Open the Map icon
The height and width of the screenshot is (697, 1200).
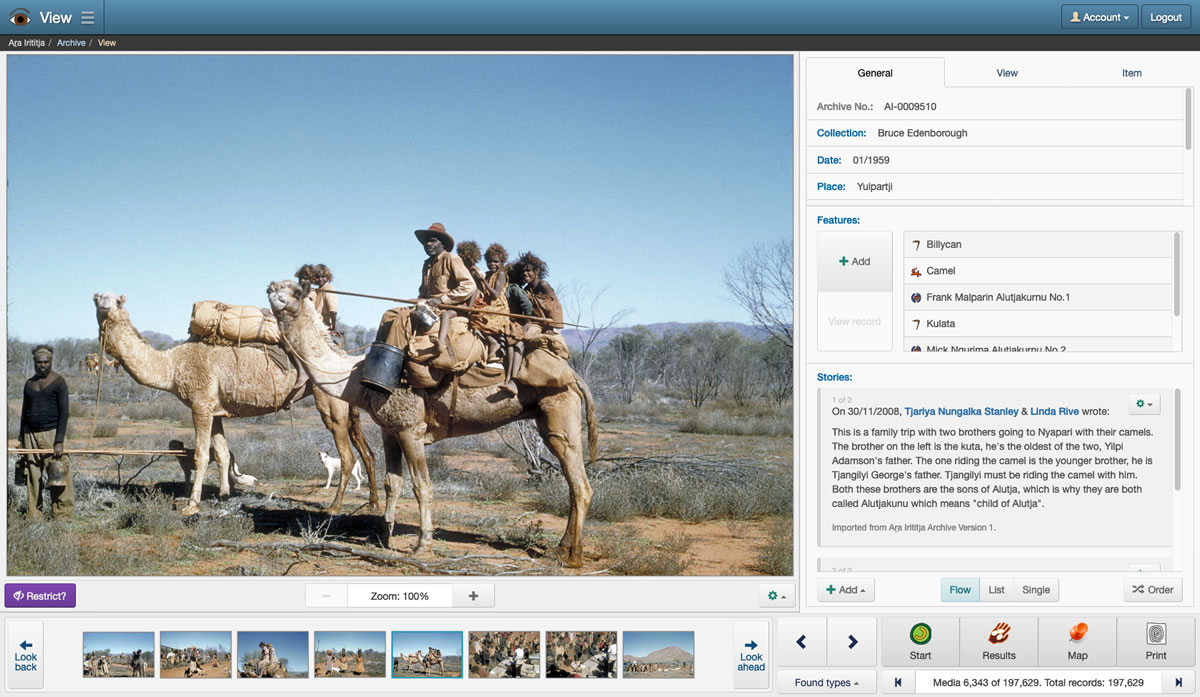click(x=1077, y=634)
